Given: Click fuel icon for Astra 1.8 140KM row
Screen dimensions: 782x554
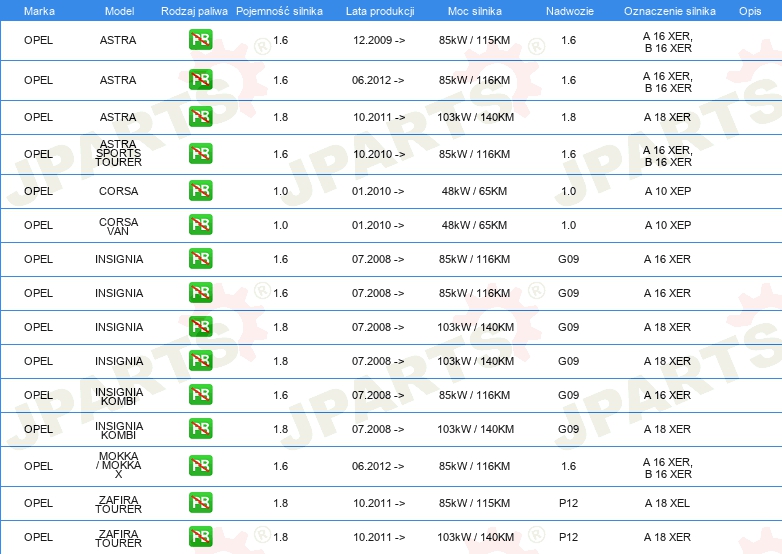Looking at the screenshot, I should tap(200, 117).
